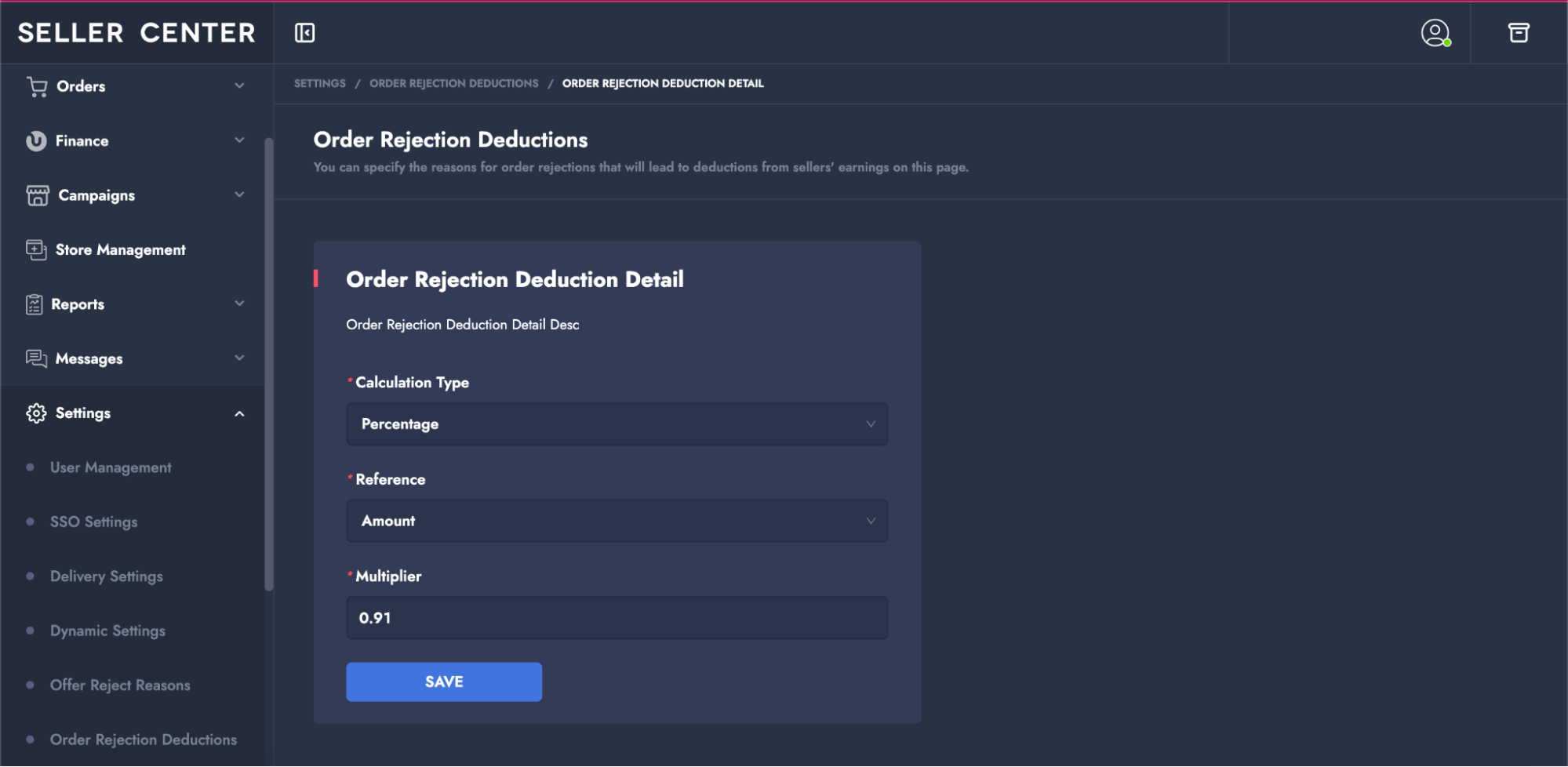Click the Messages chat bubble icon

pyautogui.click(x=36, y=358)
